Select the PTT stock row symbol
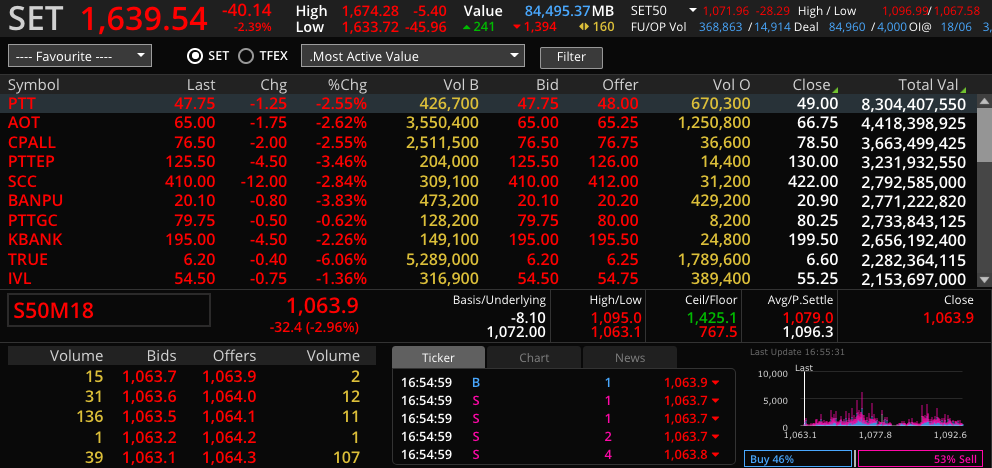Screen dimensions: 992x468 [22, 104]
